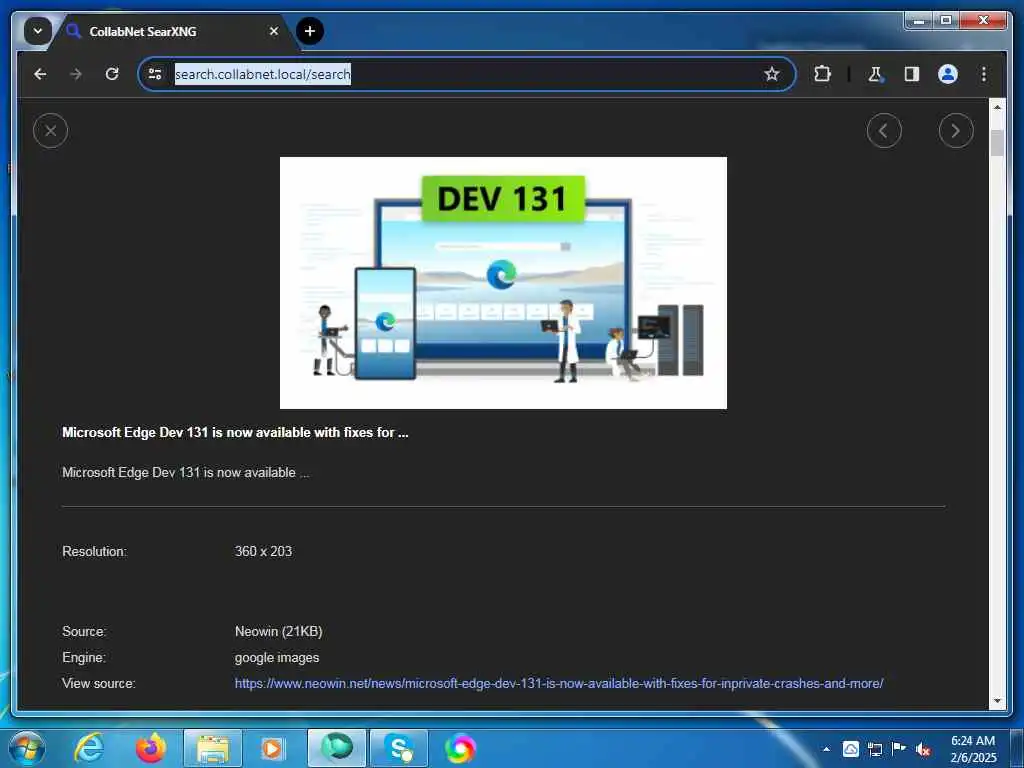Close the image detail overlay
This screenshot has height=768, width=1024.
[x=50, y=131]
